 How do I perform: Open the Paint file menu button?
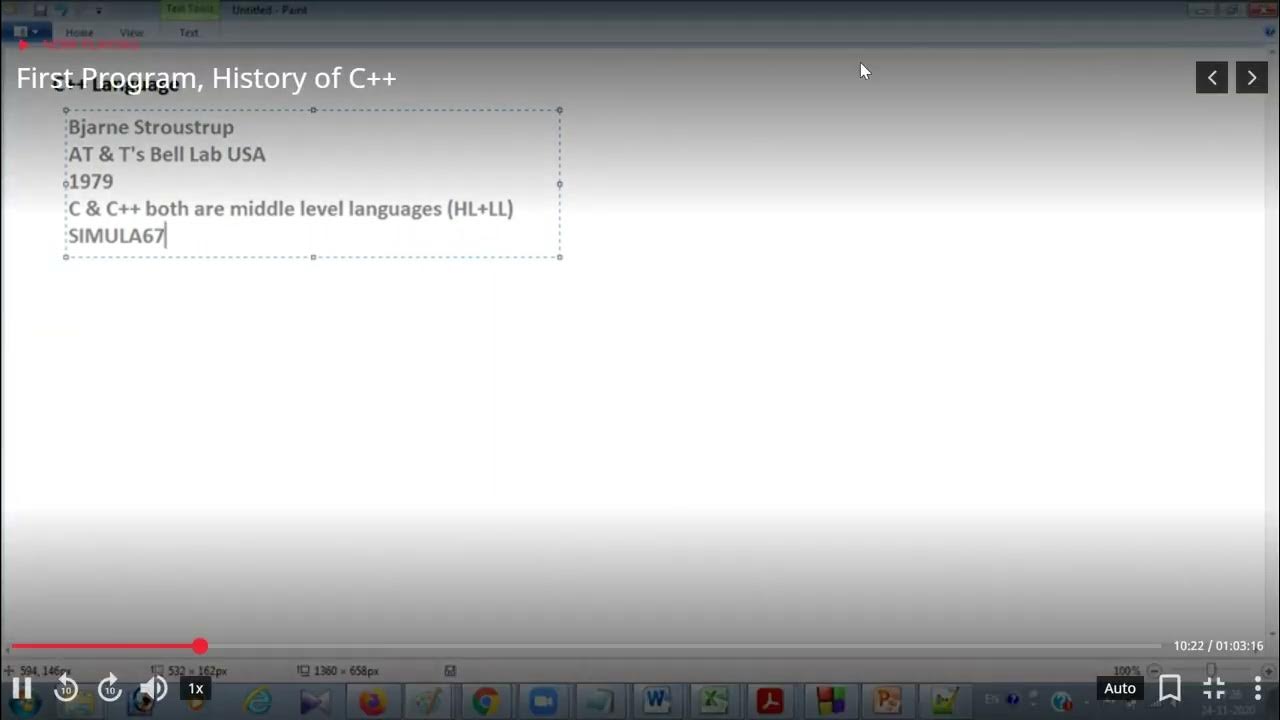pos(26,32)
